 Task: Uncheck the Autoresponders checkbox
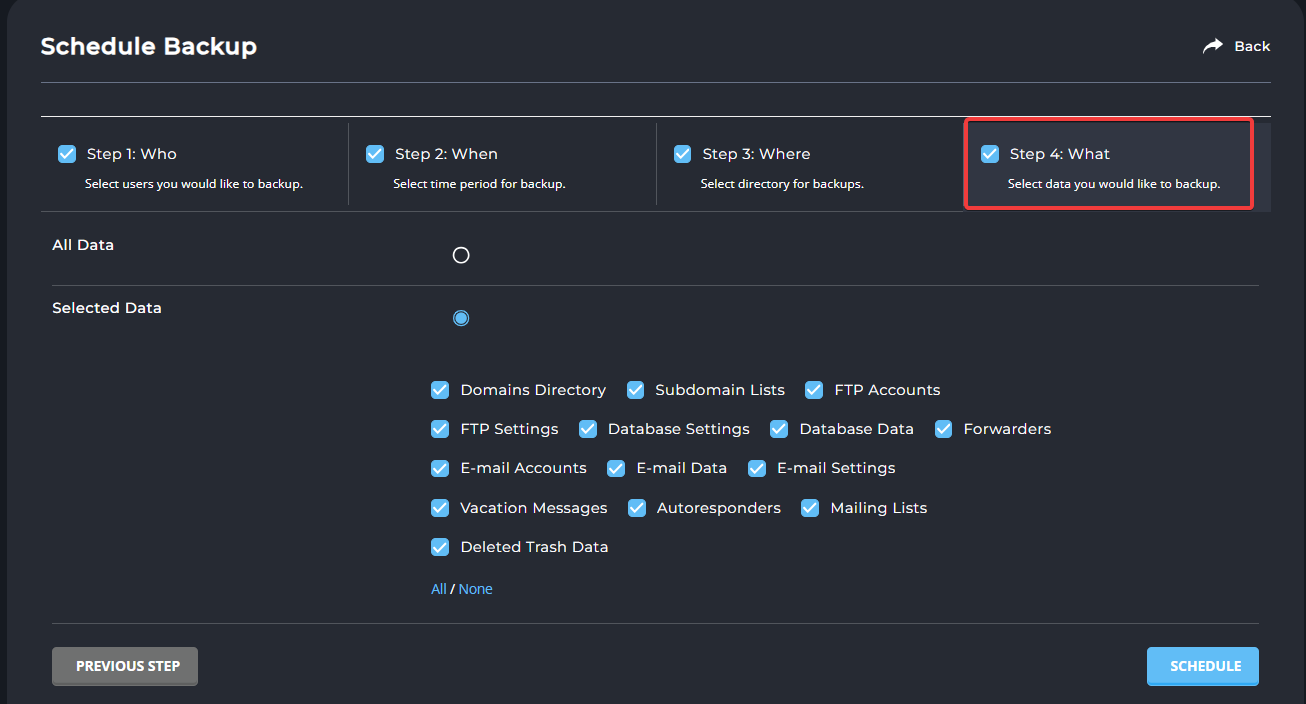(x=636, y=508)
